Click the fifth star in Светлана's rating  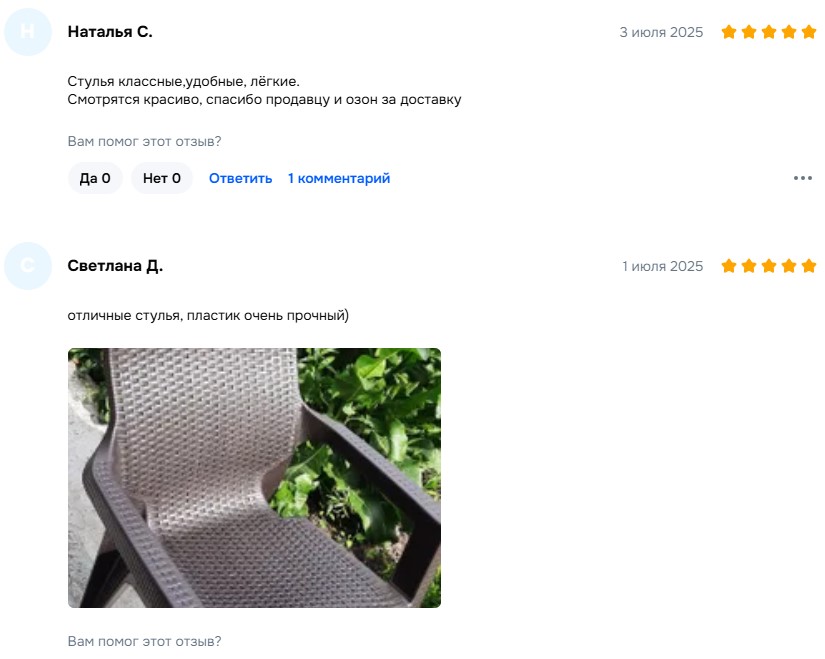click(x=809, y=266)
